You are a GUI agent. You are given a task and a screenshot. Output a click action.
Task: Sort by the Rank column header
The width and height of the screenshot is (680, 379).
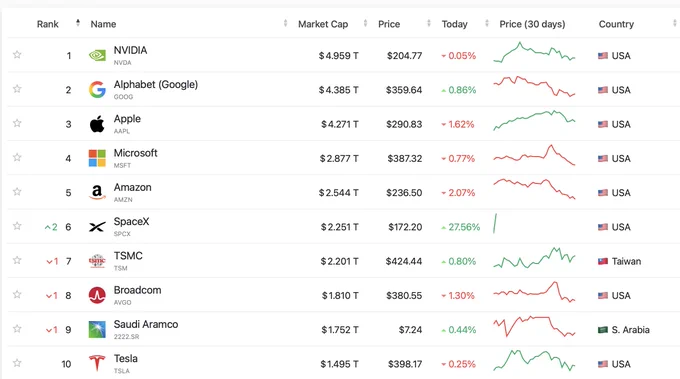pos(48,24)
